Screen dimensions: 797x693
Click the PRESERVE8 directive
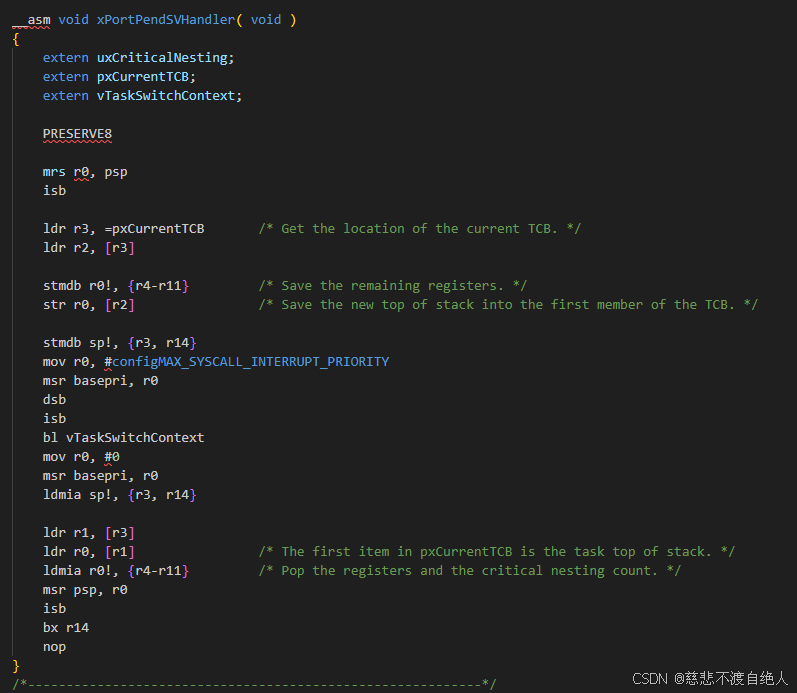(x=77, y=134)
